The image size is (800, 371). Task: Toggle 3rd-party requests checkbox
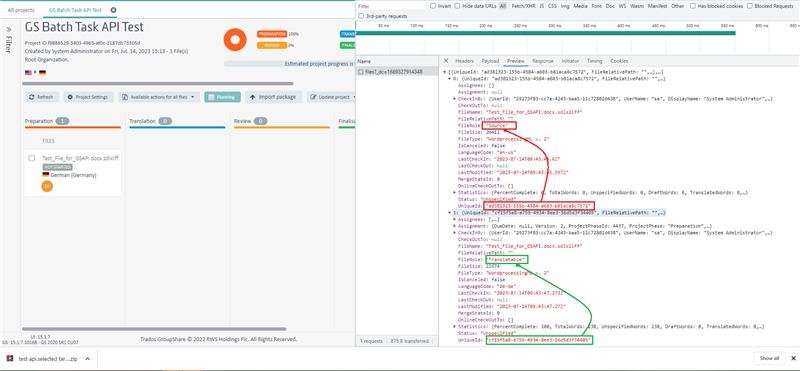[x=362, y=16]
